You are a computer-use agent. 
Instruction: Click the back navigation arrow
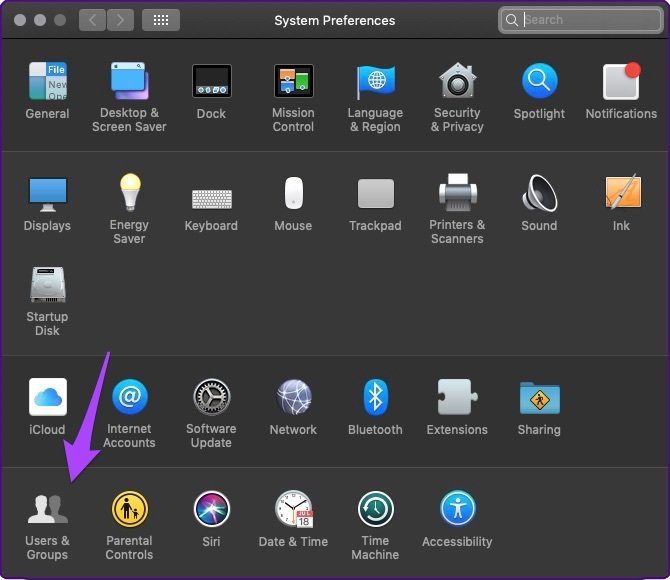point(92,20)
